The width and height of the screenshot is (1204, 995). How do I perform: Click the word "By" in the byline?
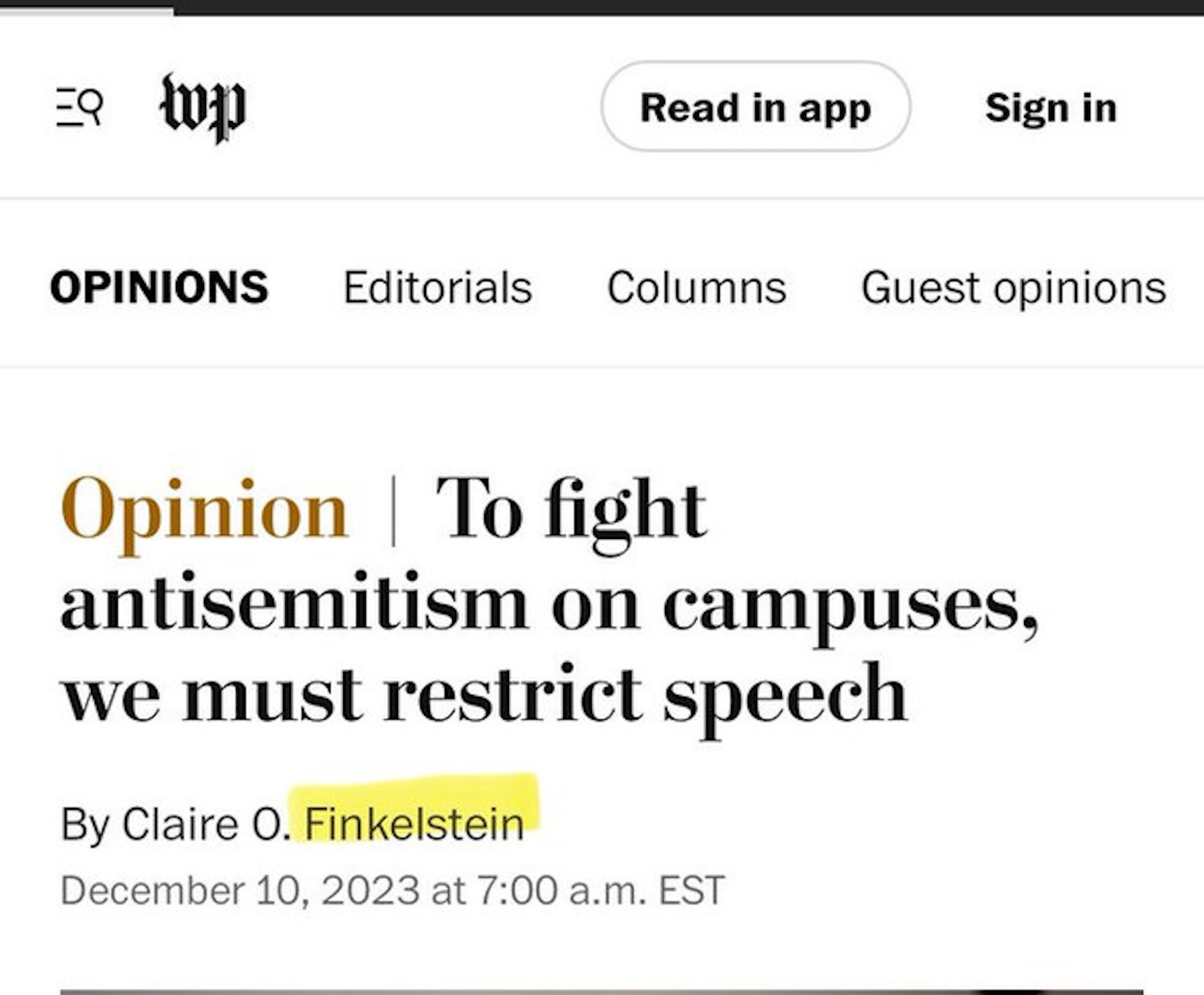coord(84,824)
